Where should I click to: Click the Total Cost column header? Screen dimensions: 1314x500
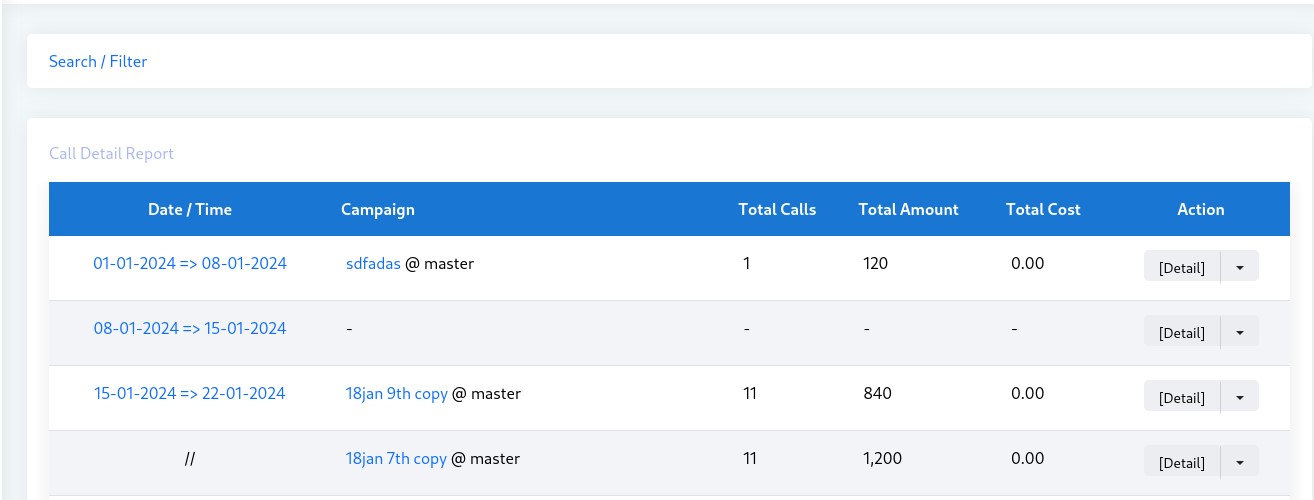pos(1043,209)
